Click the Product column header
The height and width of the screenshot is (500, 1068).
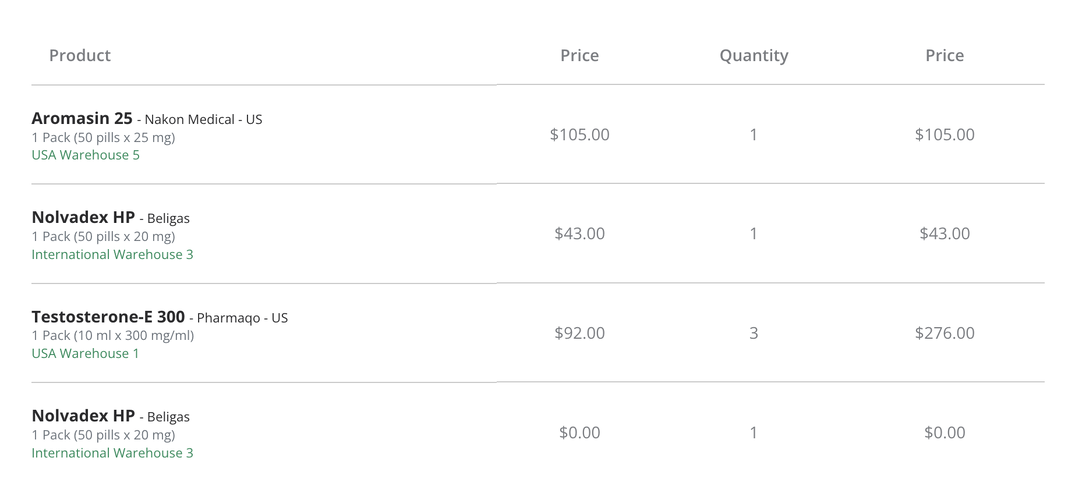pyautogui.click(x=80, y=55)
